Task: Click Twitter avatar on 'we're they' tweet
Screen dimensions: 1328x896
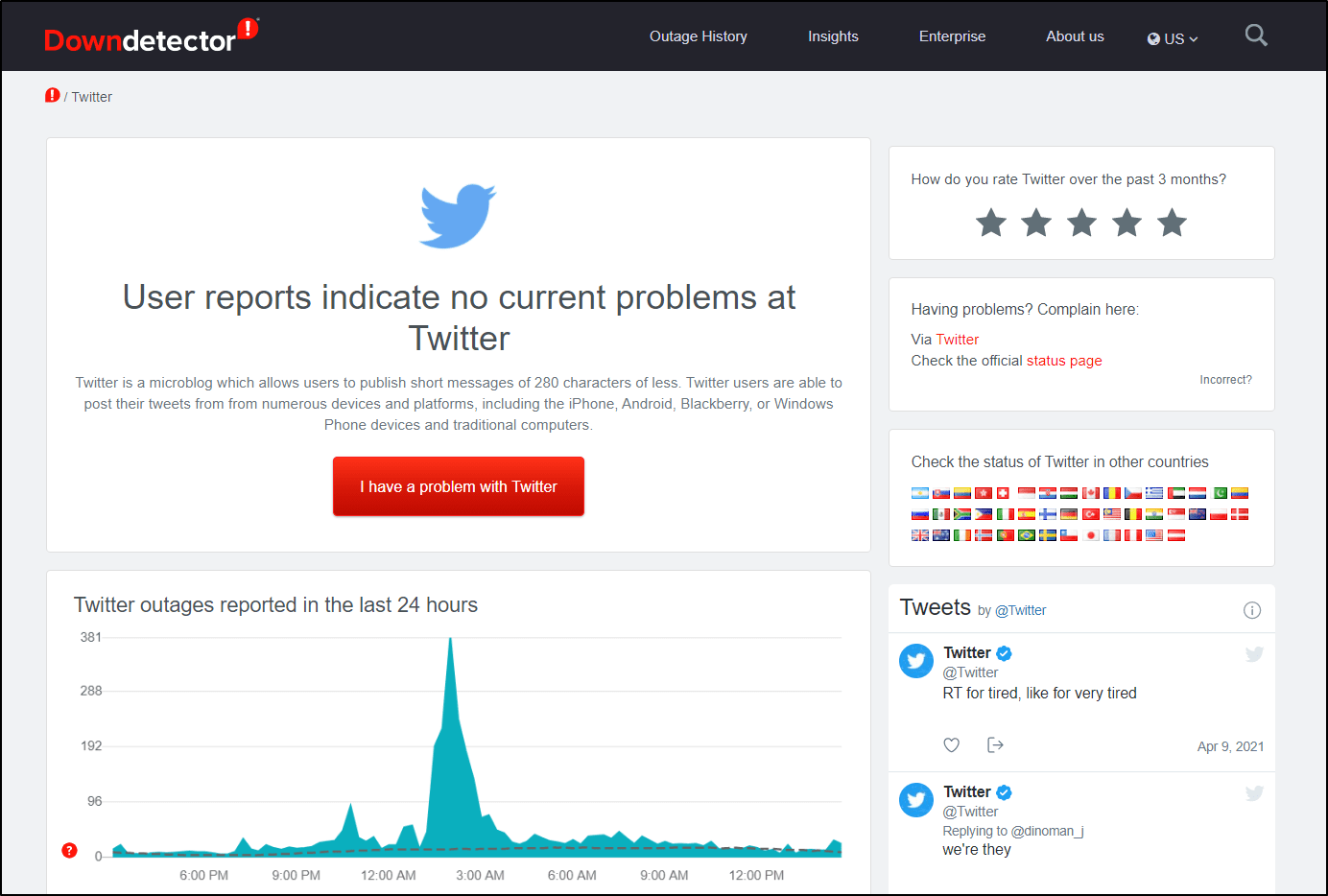Action: 916,800
